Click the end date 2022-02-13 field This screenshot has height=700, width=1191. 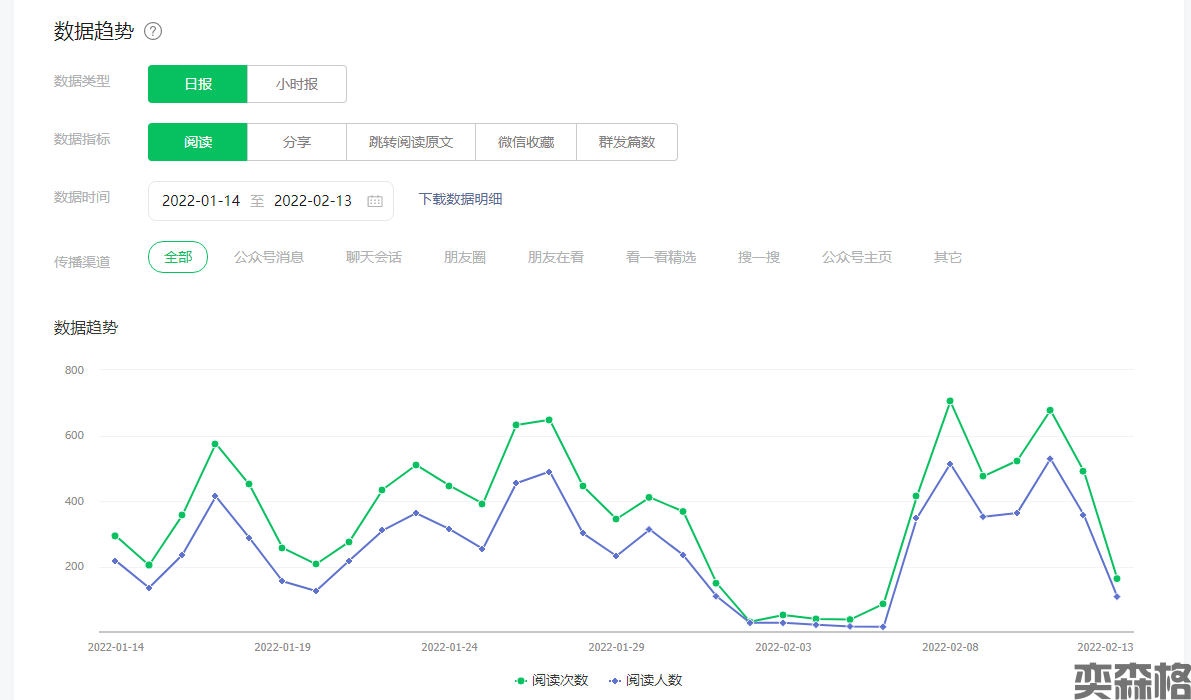coord(313,201)
